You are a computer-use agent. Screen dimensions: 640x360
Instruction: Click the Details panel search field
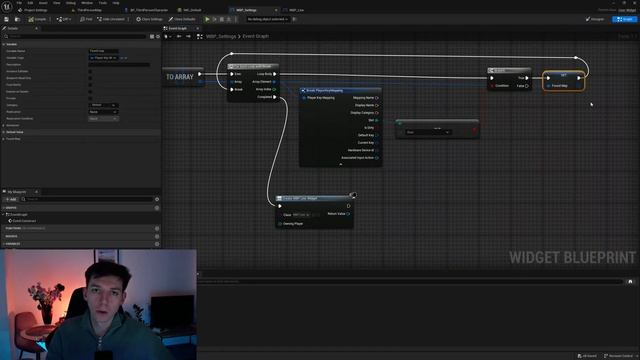point(76,36)
